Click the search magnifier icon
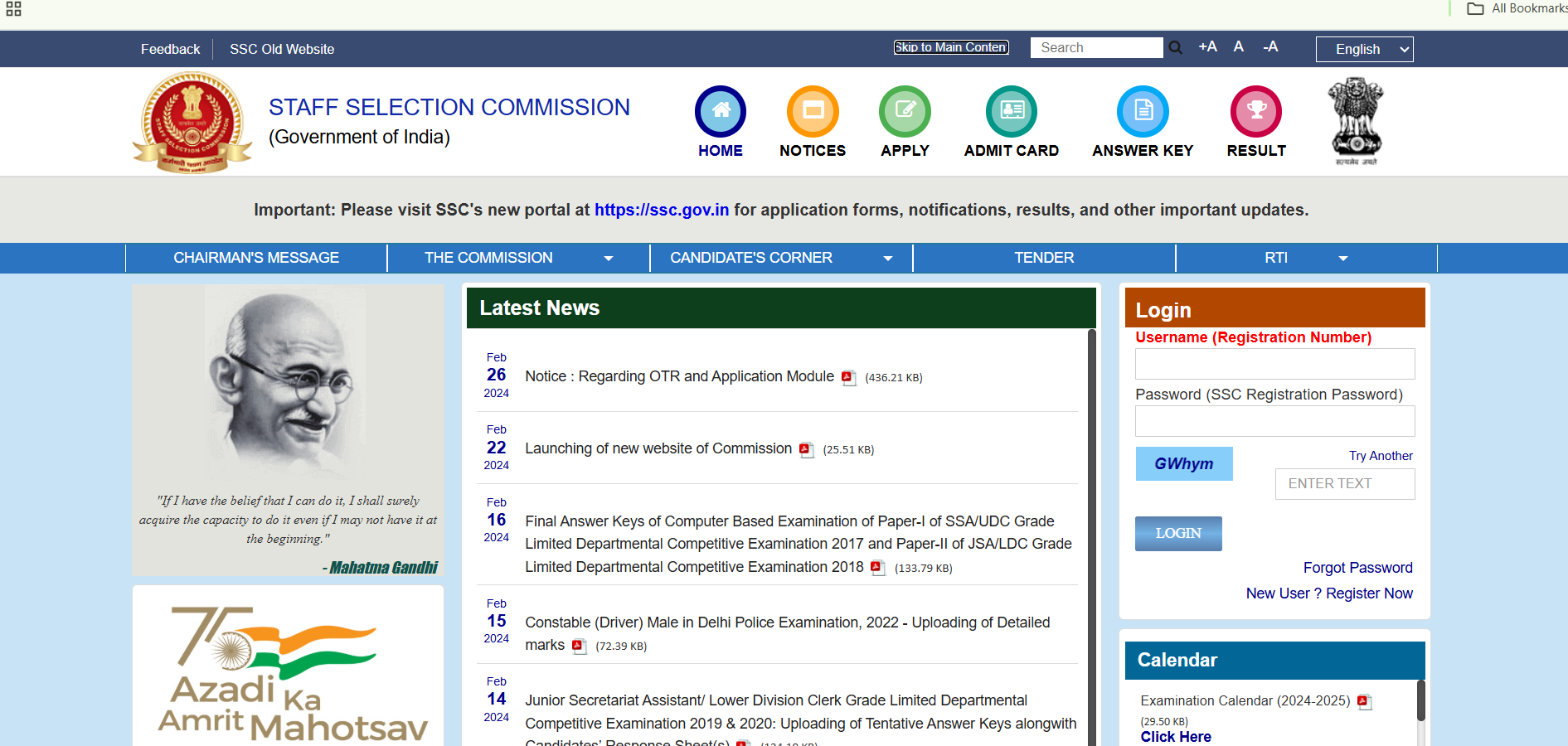Screen dimensions: 1568x746 coord(1175,48)
